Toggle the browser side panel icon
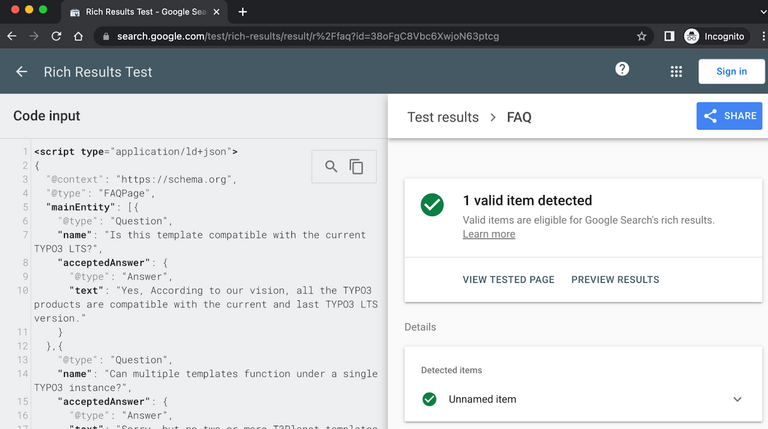 point(668,36)
